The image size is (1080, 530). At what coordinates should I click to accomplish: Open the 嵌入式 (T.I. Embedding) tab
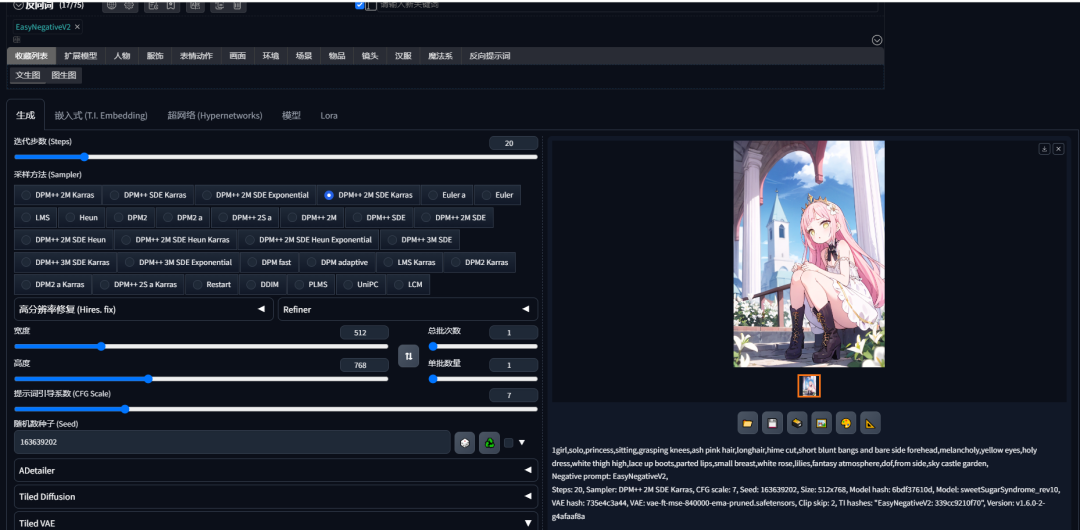(101, 115)
